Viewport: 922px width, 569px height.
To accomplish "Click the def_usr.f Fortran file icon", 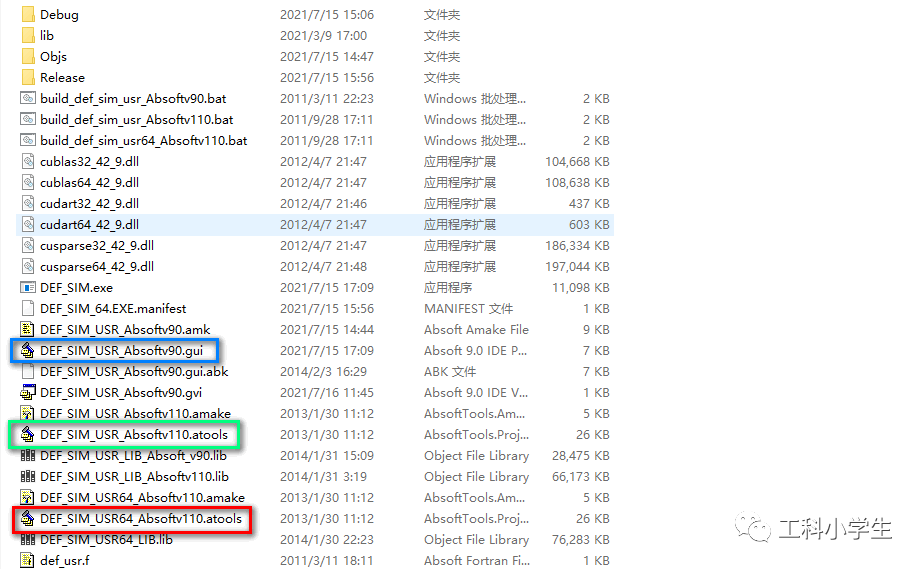I will click(x=28, y=561).
